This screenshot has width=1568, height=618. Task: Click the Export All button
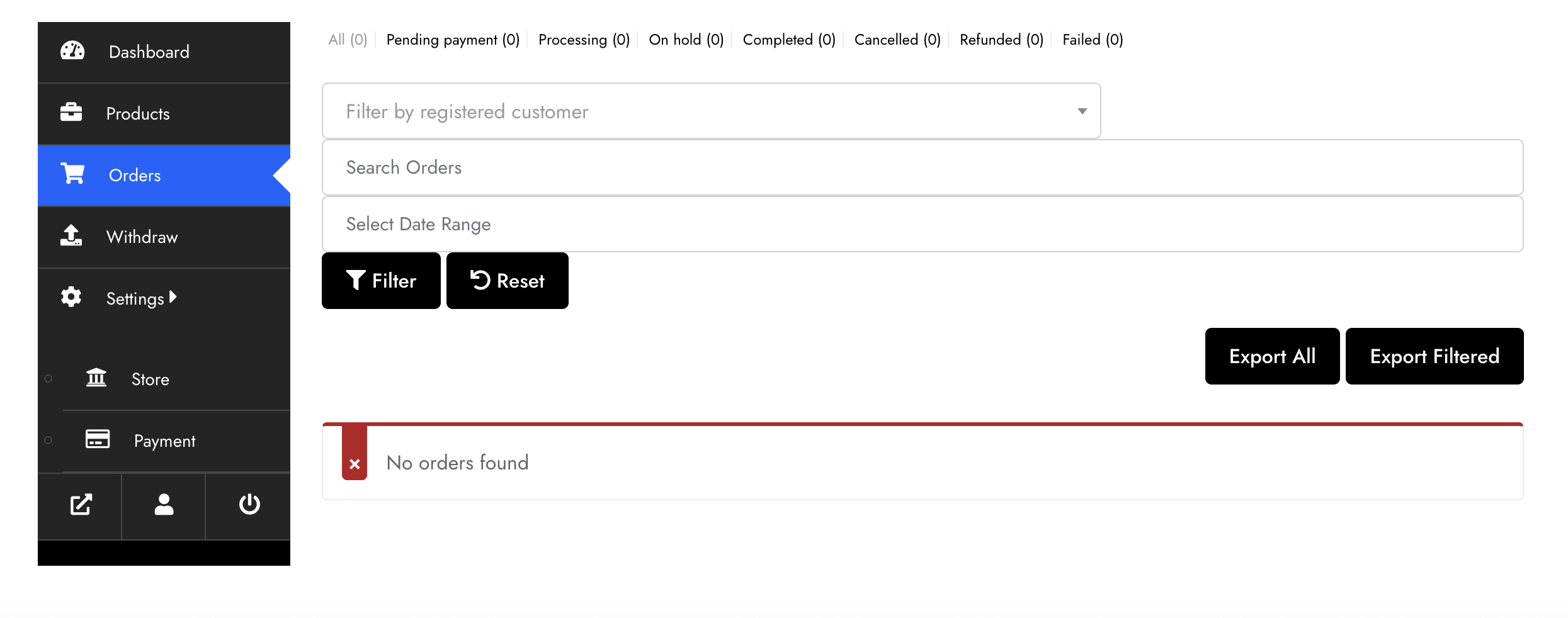tap(1272, 356)
